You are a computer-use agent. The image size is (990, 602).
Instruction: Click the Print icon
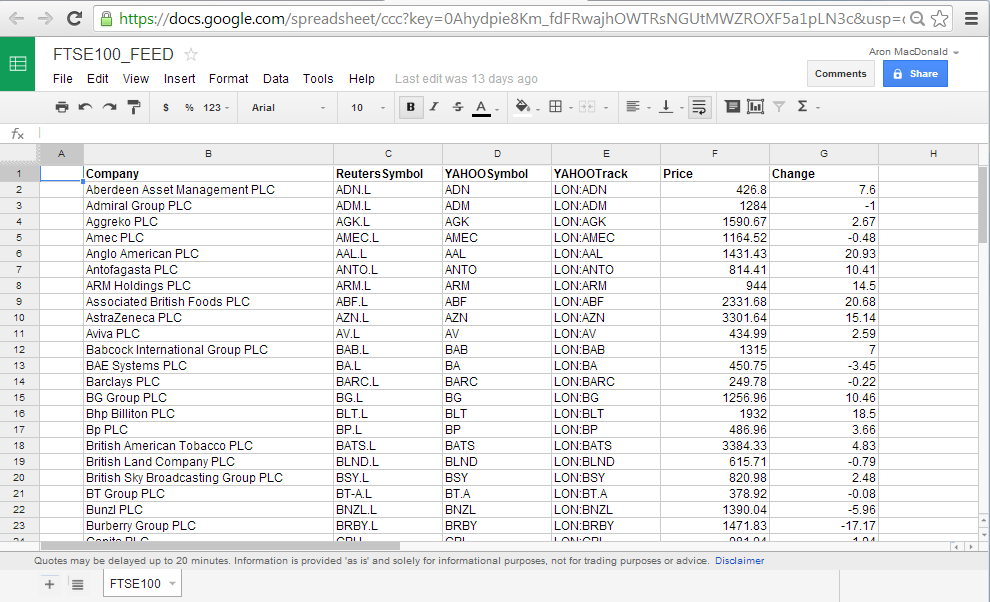[x=62, y=107]
